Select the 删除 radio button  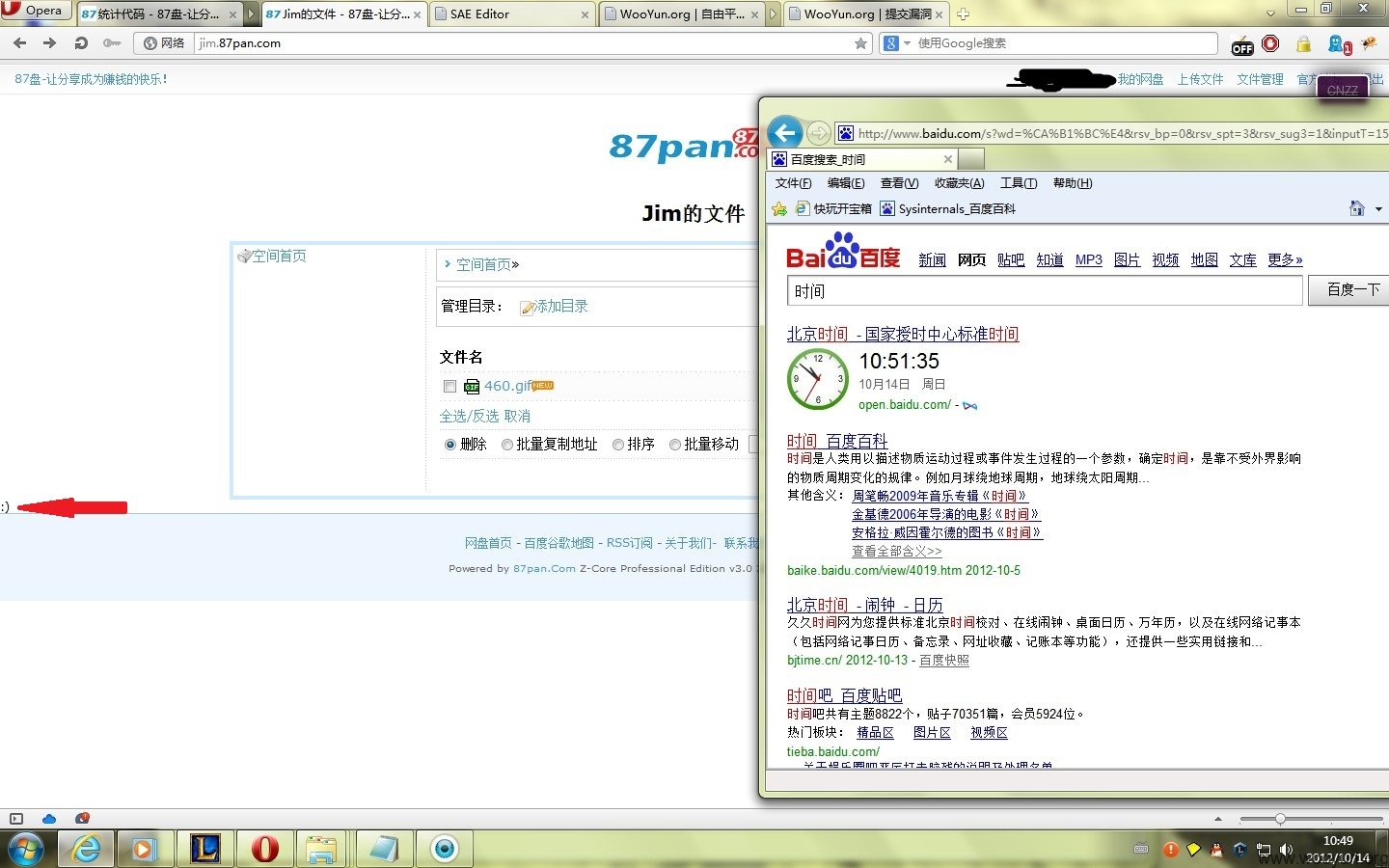coord(450,445)
